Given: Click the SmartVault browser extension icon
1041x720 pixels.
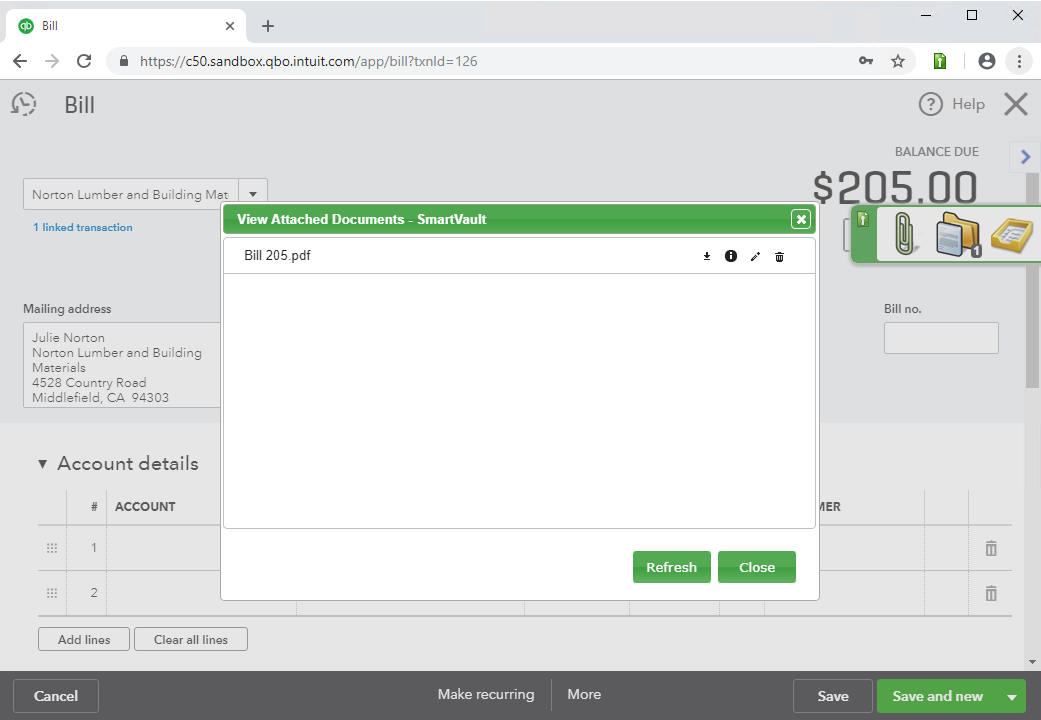Looking at the screenshot, I should 939,61.
